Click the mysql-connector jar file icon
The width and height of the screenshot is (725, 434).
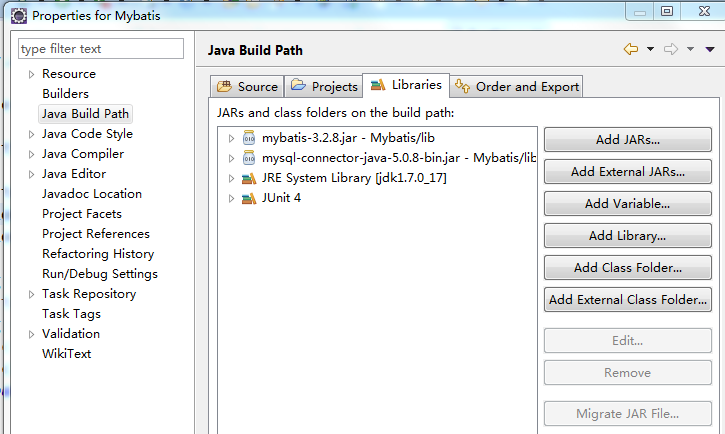coord(249,158)
